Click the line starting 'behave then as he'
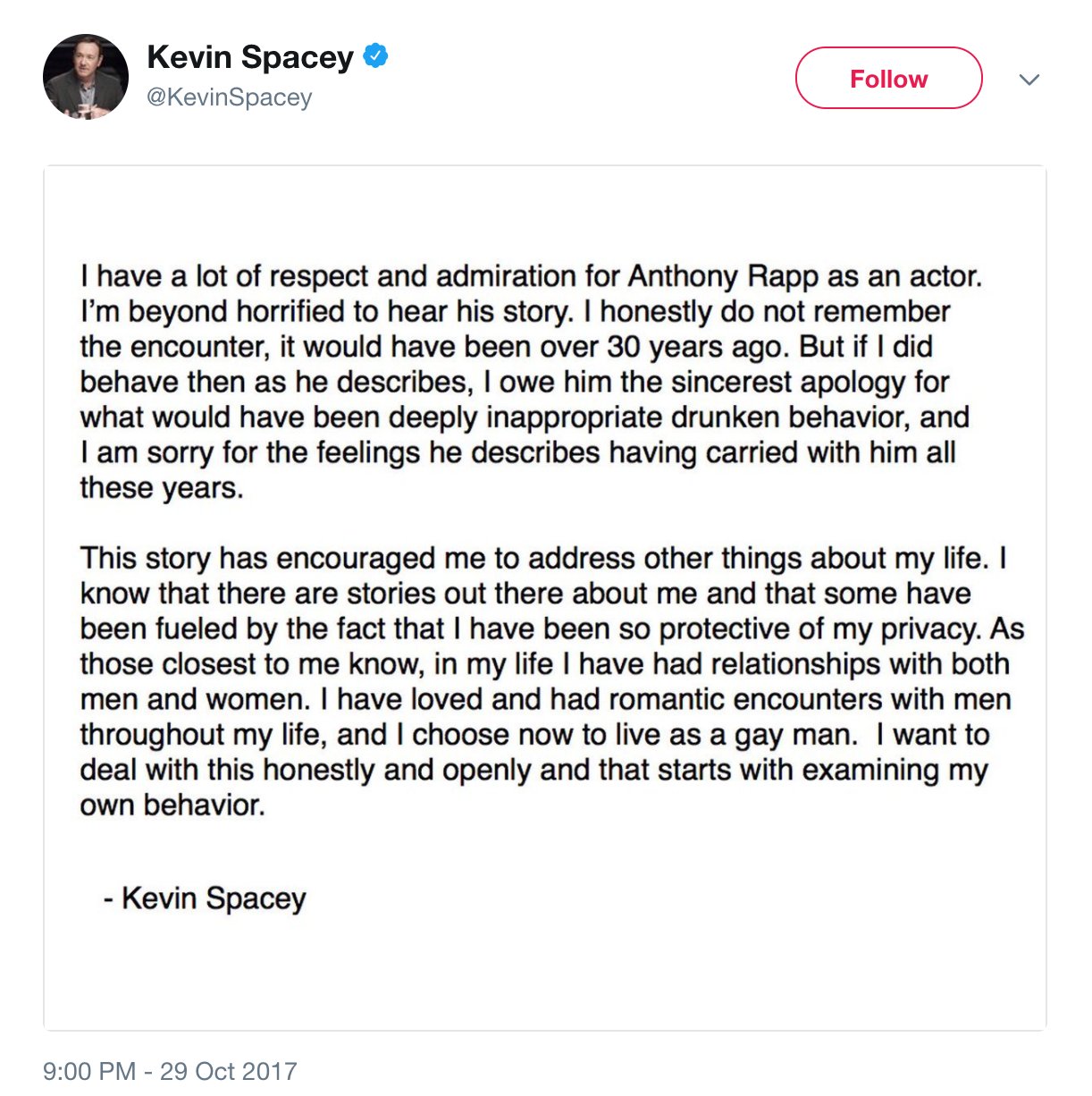This screenshot has width=1092, height=1096. pos(515,382)
